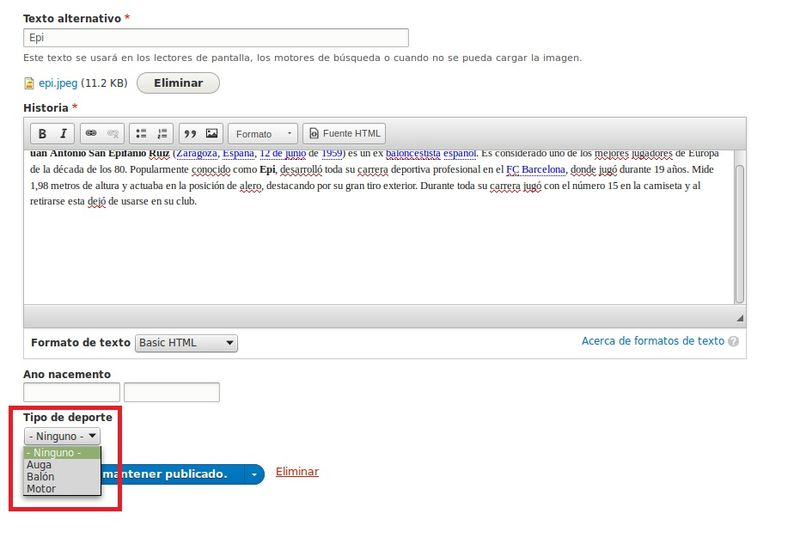Click the 12 de junio link in the text
Screen dimensions: 800x538
[x=283, y=153]
